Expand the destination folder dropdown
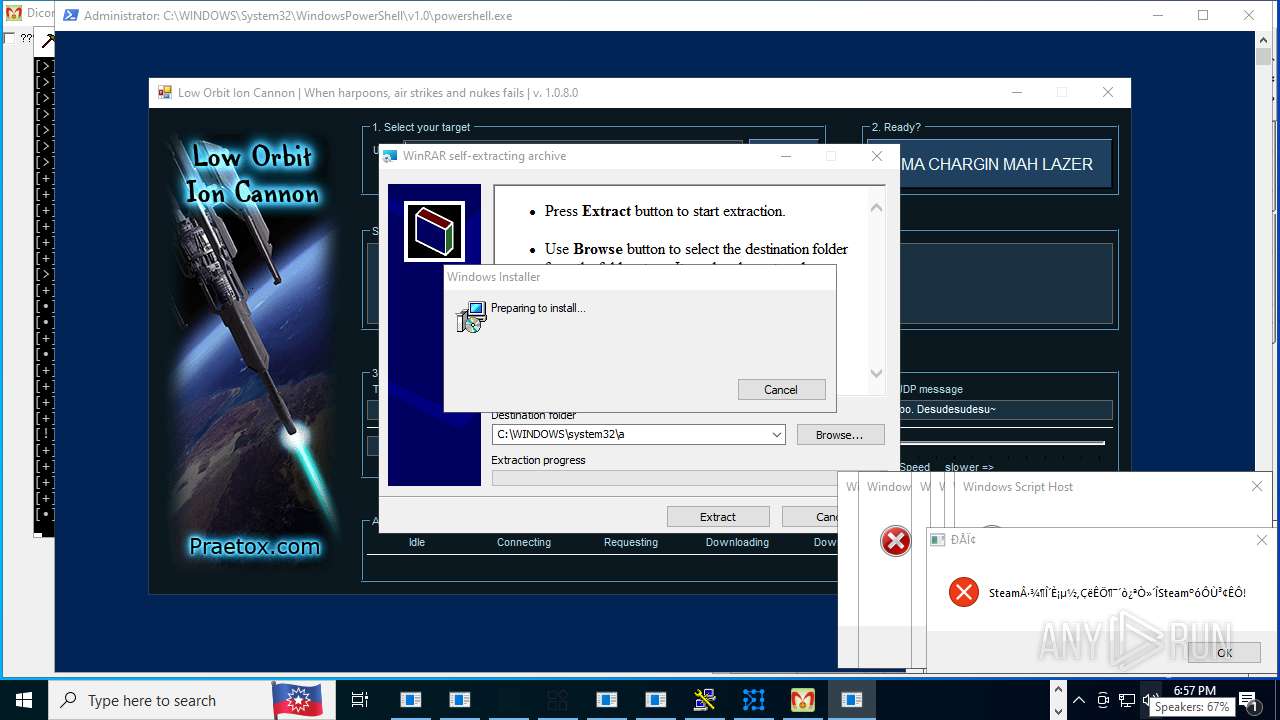The image size is (1280, 720). (777, 435)
